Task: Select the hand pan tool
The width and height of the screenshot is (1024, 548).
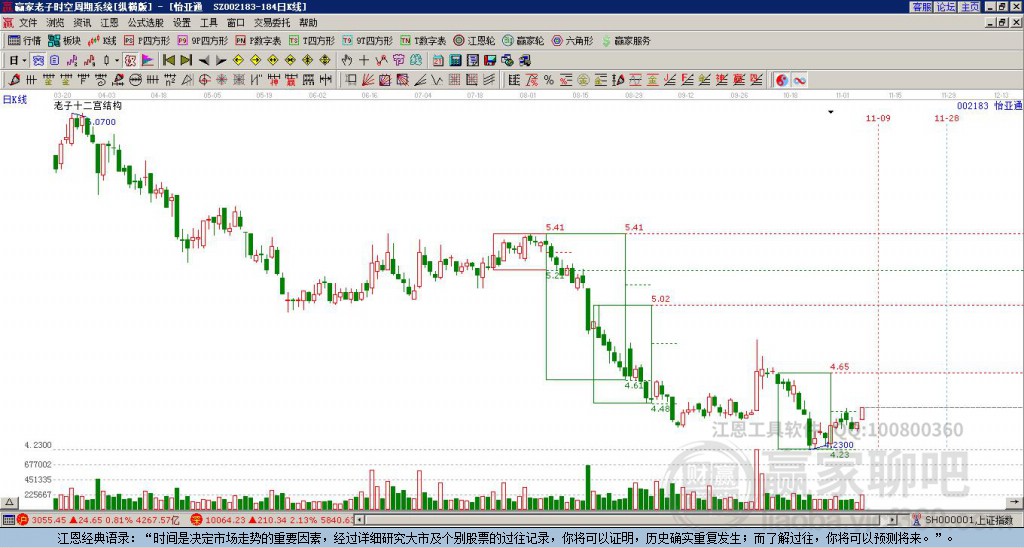Action: point(346,61)
